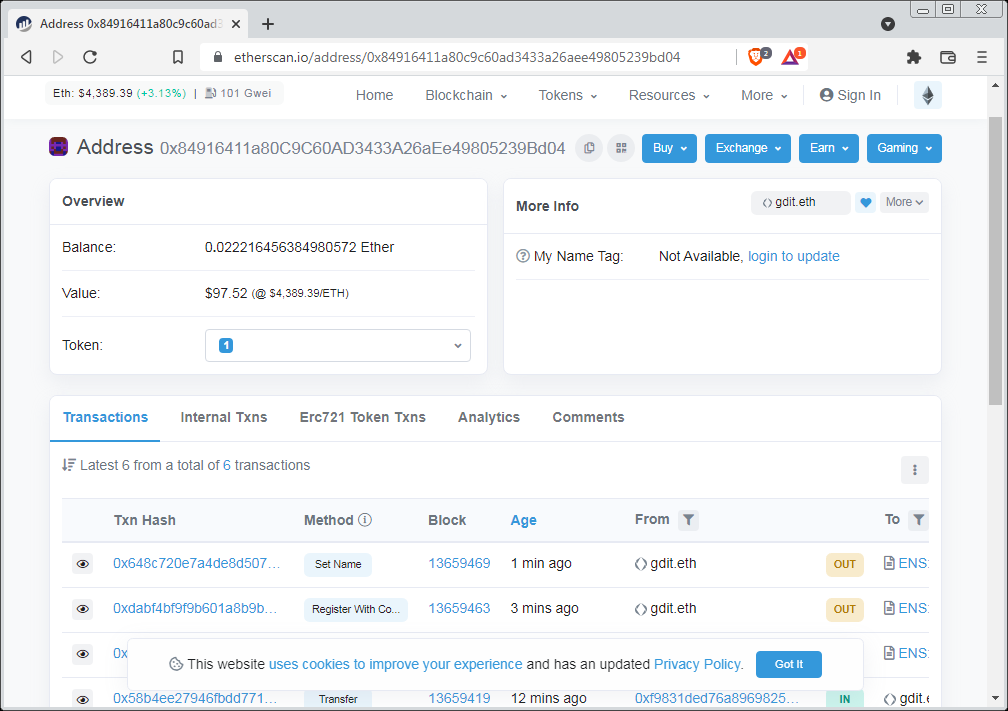
Task: Open transaction 0x648c720e7a4de8d507
Action: [x=197, y=564]
